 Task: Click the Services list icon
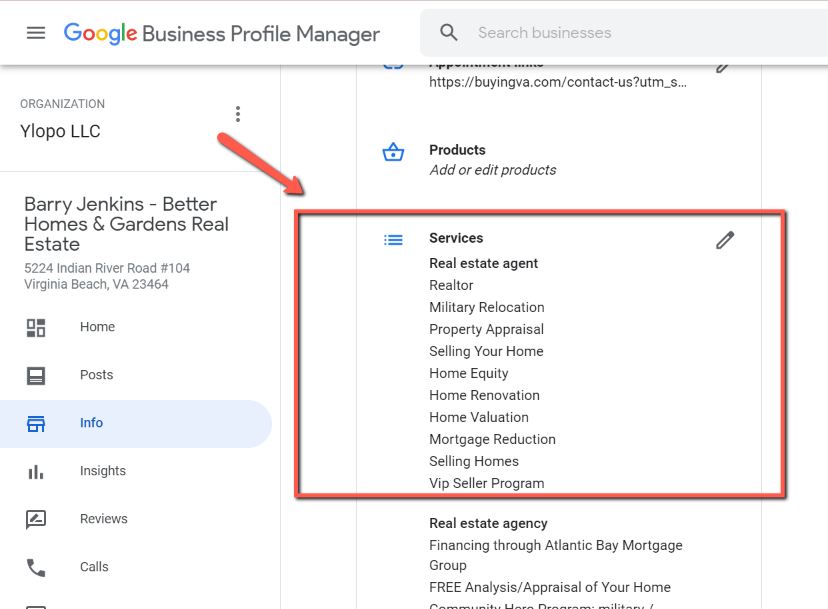393,240
